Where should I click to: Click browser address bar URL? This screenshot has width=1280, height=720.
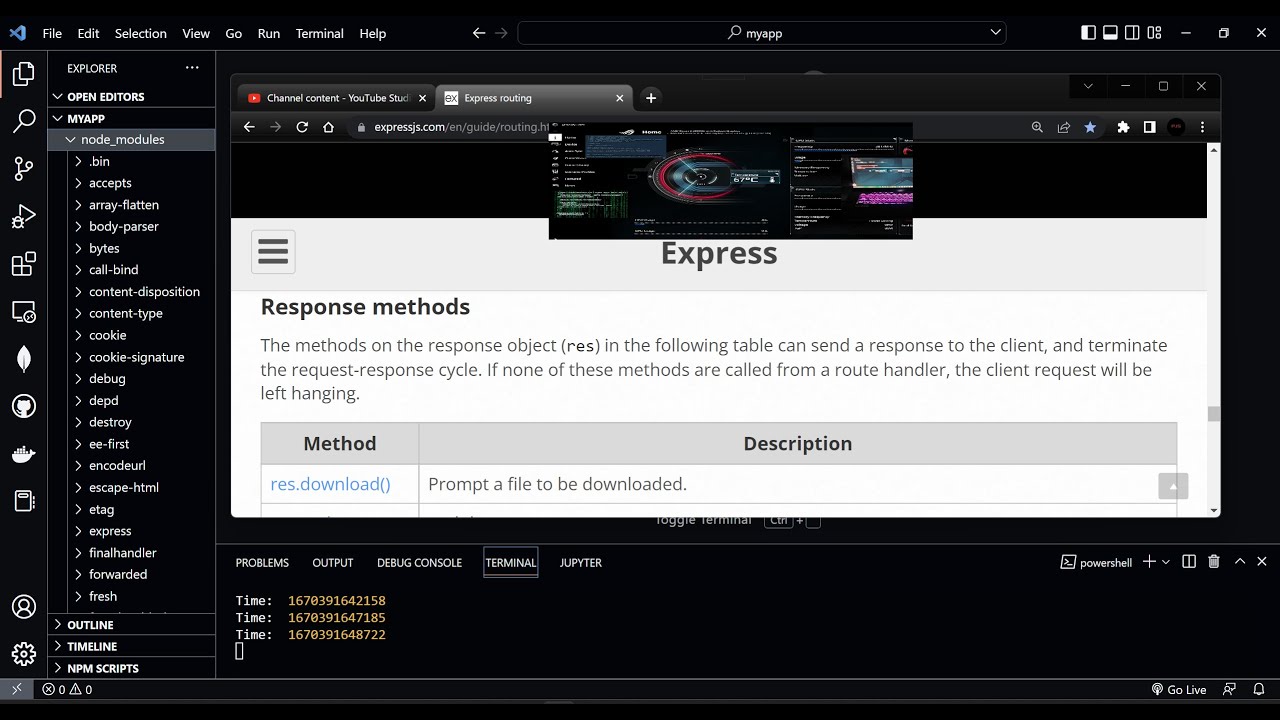coord(462,127)
